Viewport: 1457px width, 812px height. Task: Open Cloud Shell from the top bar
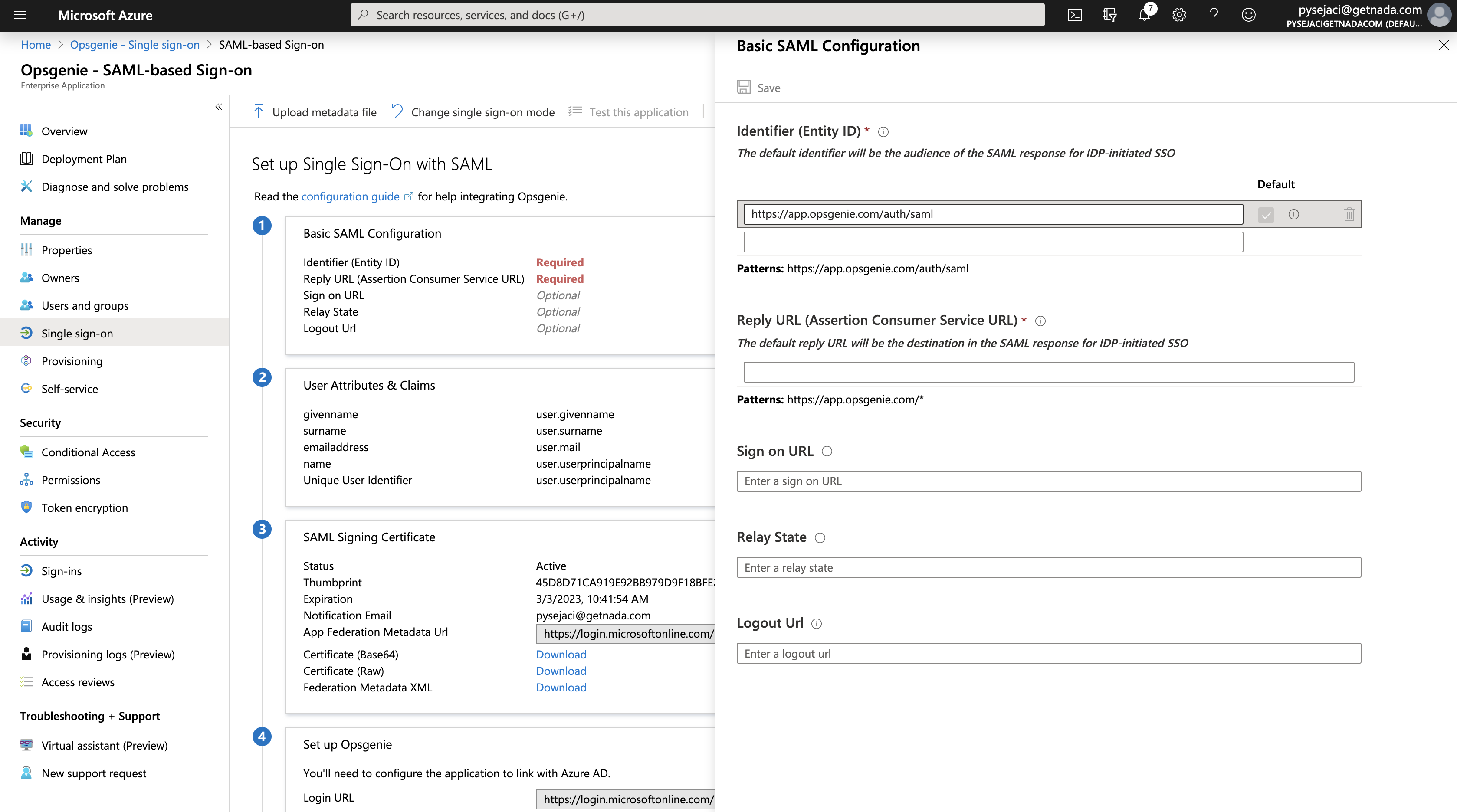coord(1075,15)
